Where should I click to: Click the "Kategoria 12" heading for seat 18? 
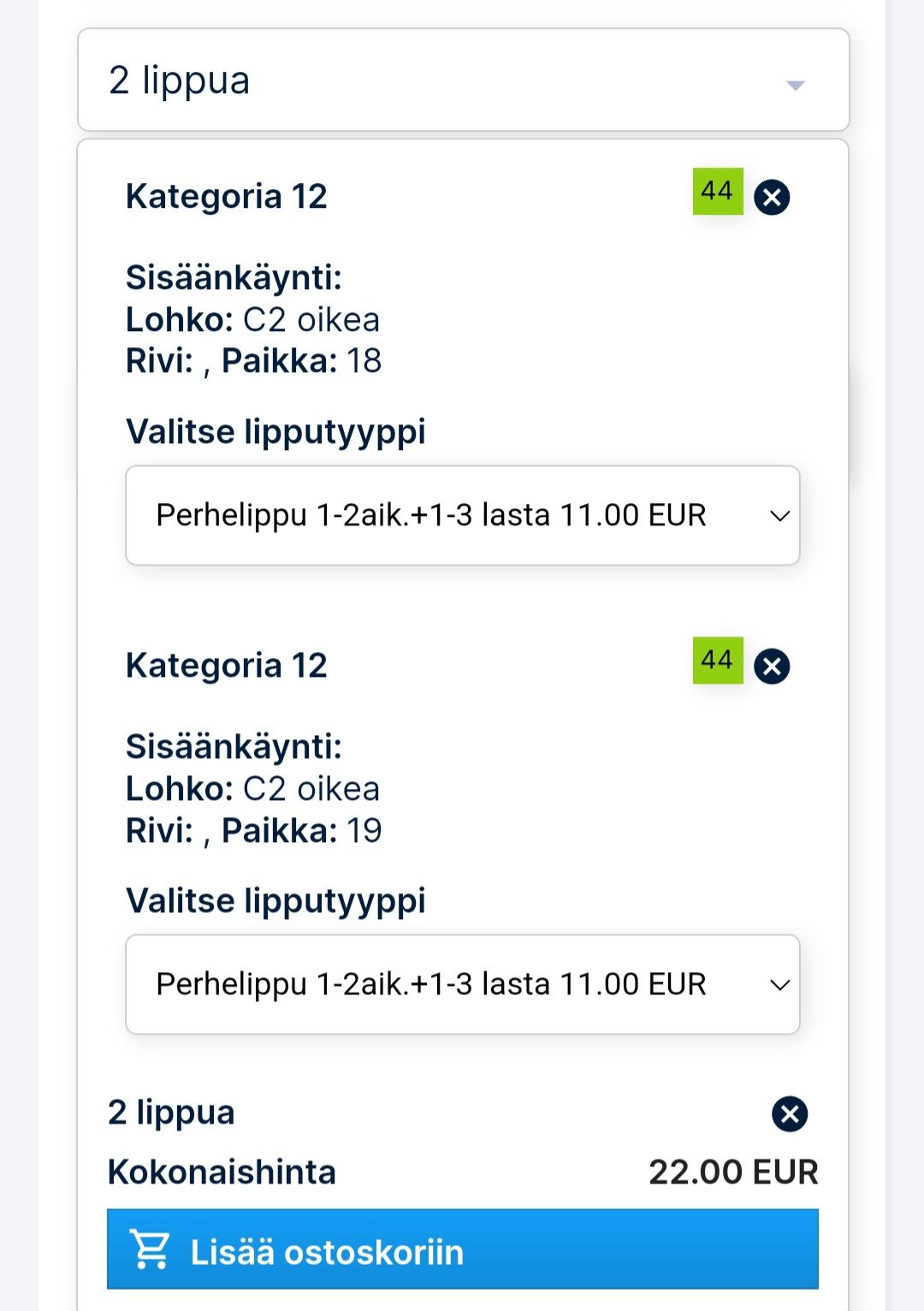pos(227,197)
